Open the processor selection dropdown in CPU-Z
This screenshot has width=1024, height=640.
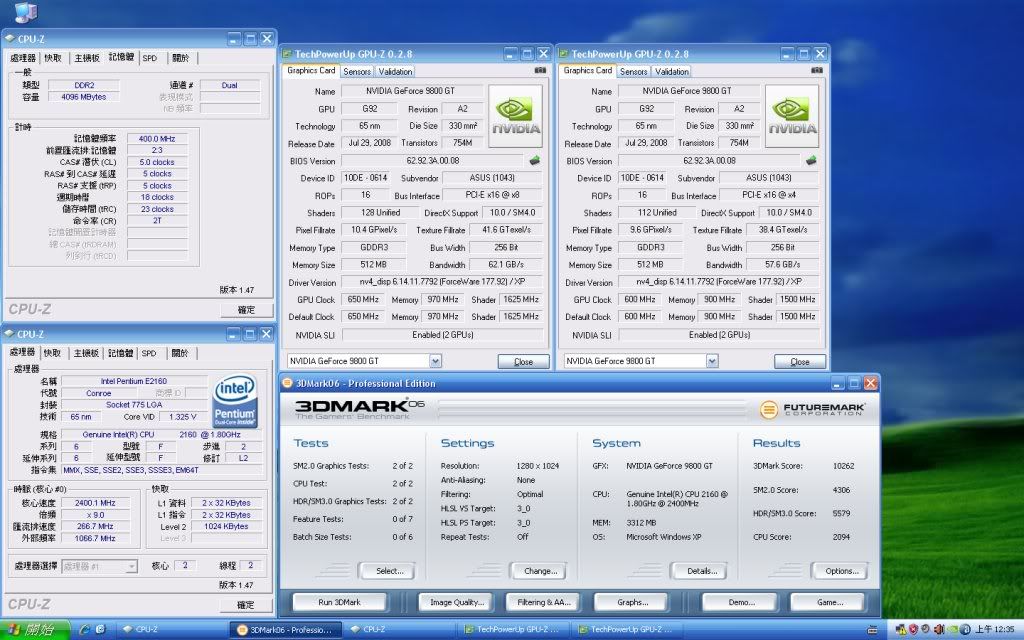pos(131,566)
